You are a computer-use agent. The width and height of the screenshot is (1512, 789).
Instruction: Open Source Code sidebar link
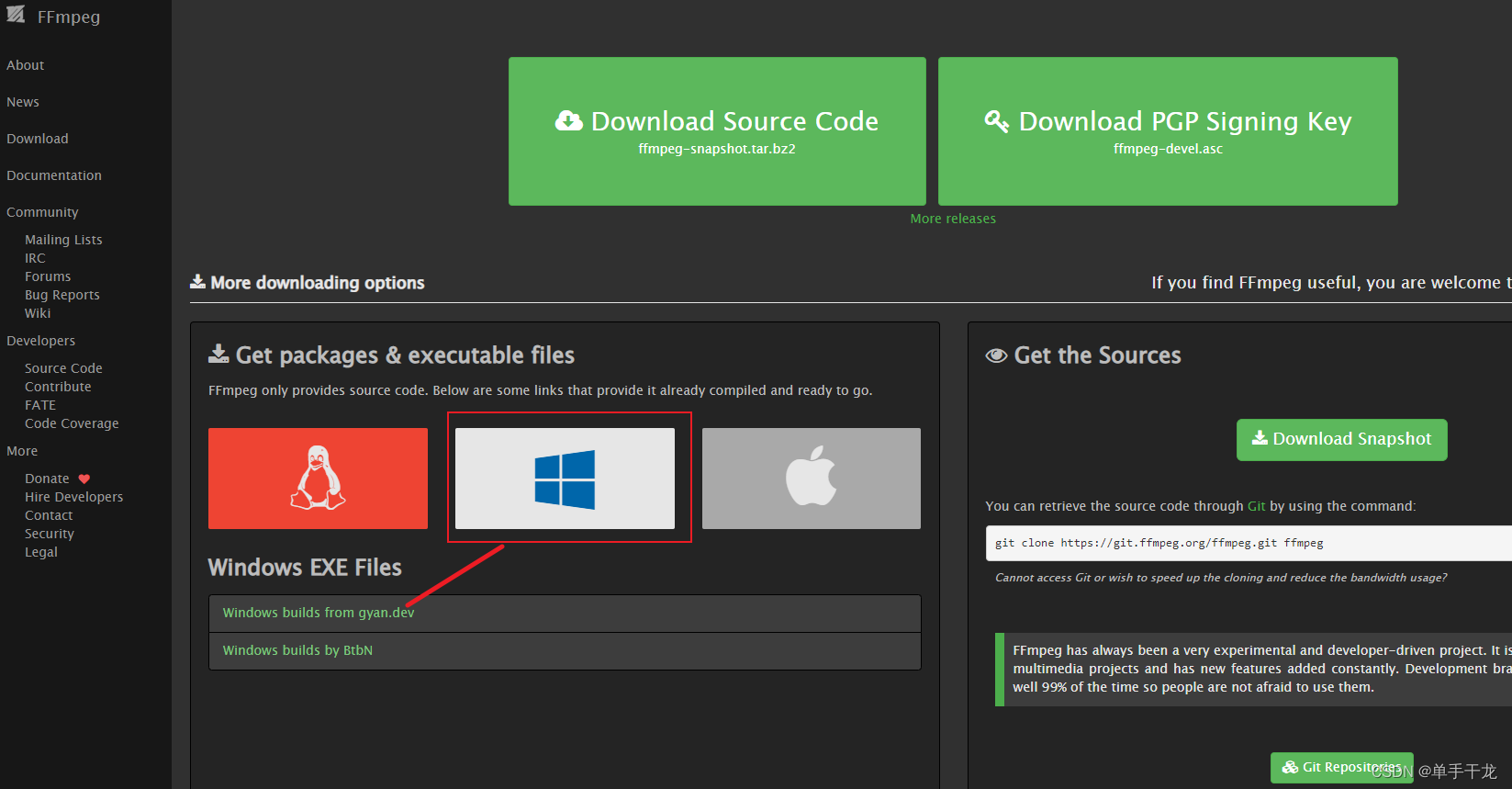point(63,368)
